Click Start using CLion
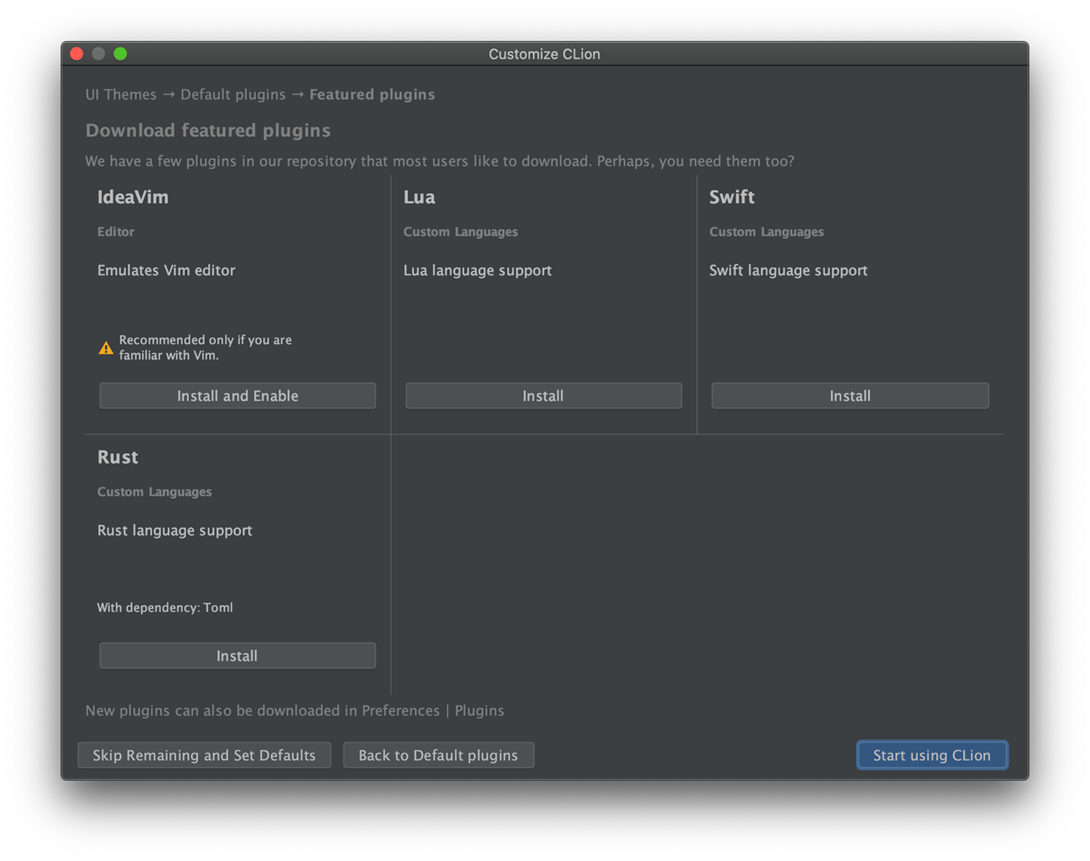 click(x=932, y=755)
